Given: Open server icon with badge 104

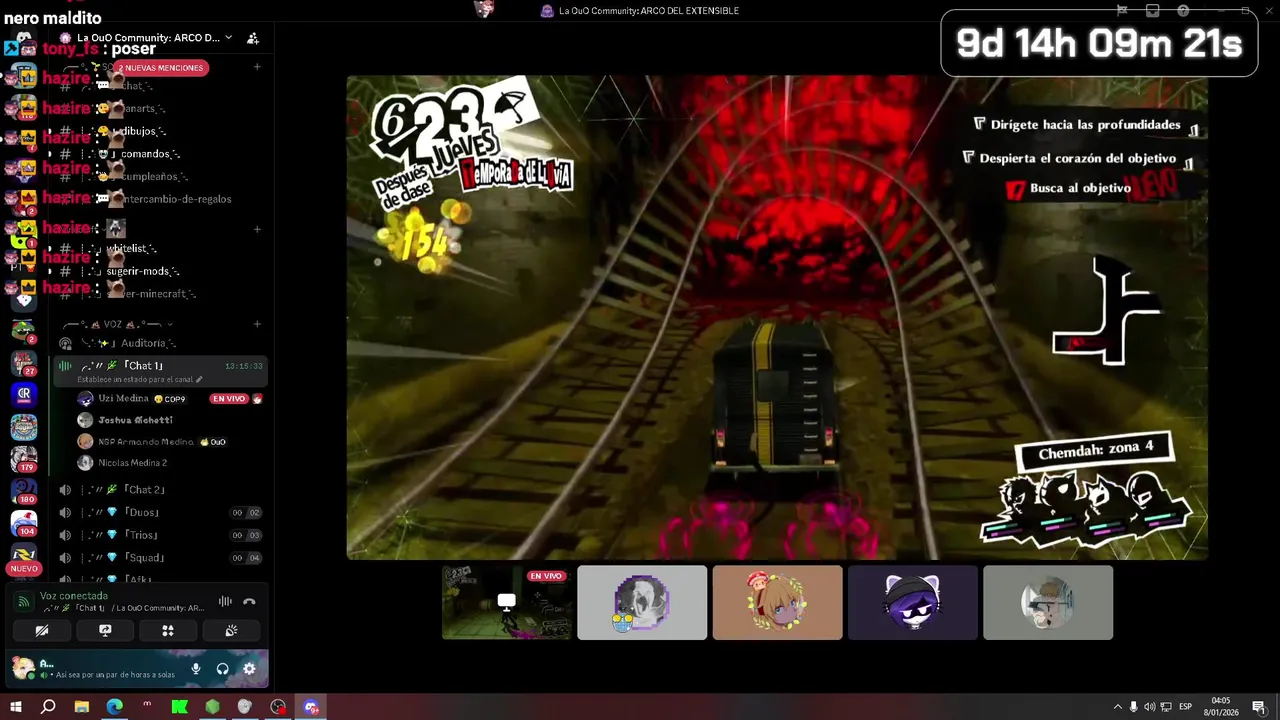Looking at the screenshot, I should pyautogui.click(x=24, y=523).
